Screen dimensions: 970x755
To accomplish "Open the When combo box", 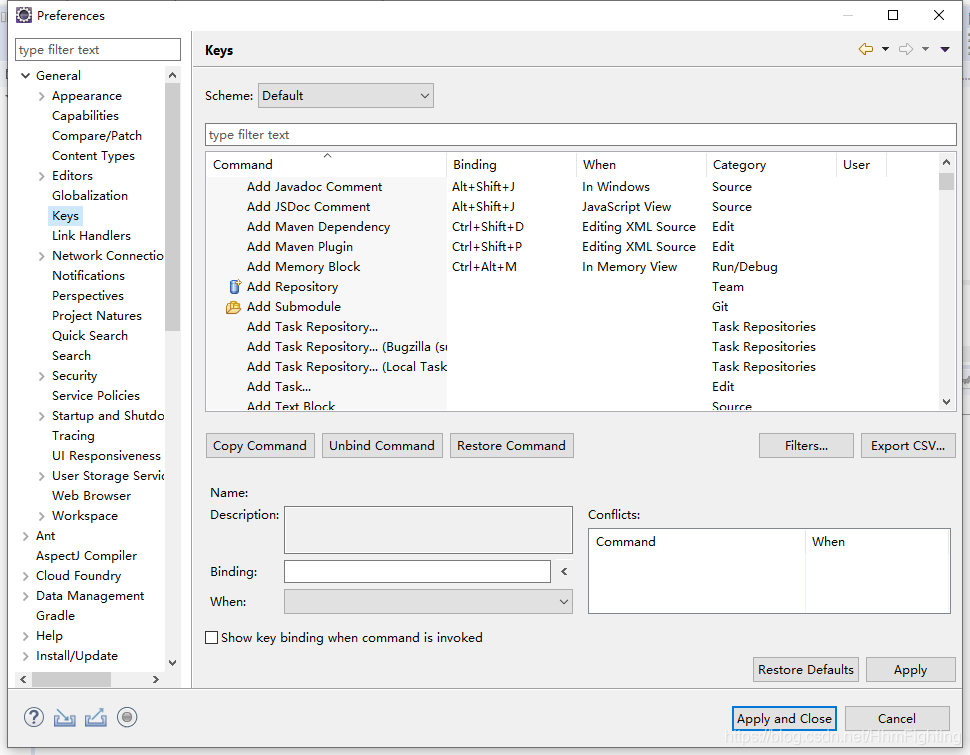I will pyautogui.click(x=428, y=602).
